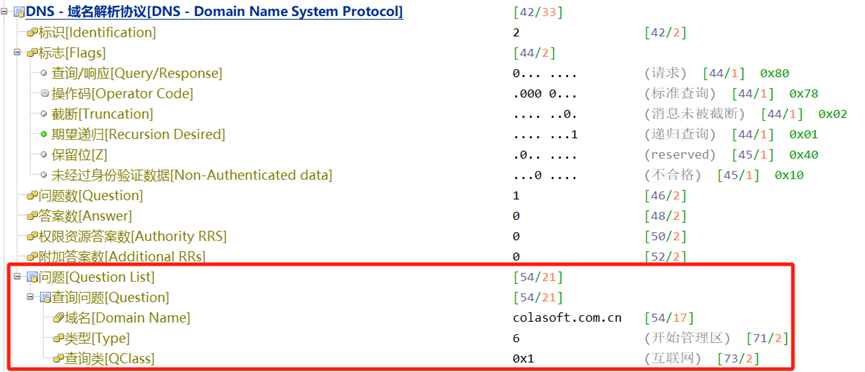This screenshot has width=865, height=372.
Task: Click the DNS protocol header icon
Action: point(19,12)
